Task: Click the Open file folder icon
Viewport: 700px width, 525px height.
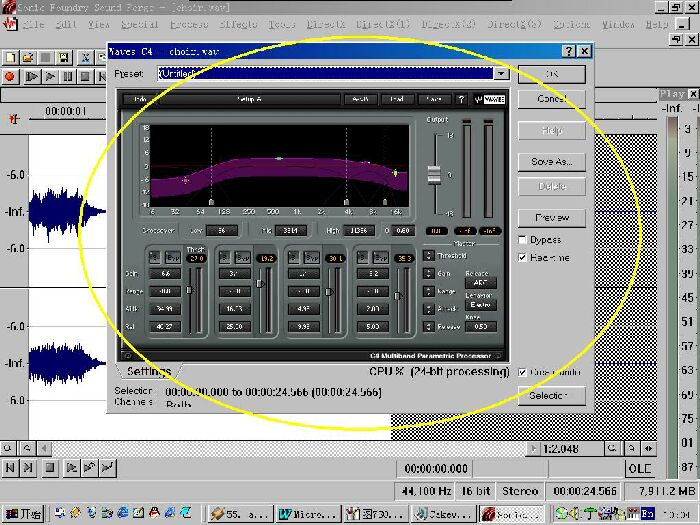Action: click(x=28, y=58)
